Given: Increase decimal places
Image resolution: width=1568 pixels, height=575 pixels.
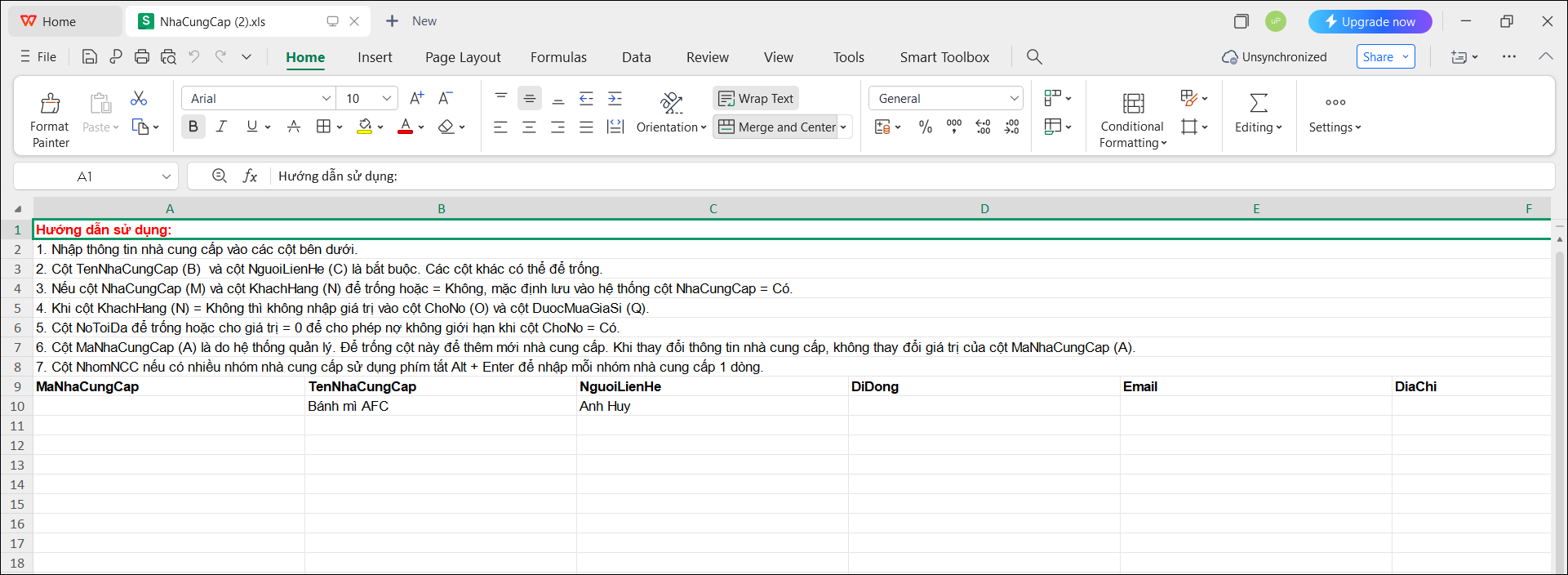Looking at the screenshot, I should [983, 127].
